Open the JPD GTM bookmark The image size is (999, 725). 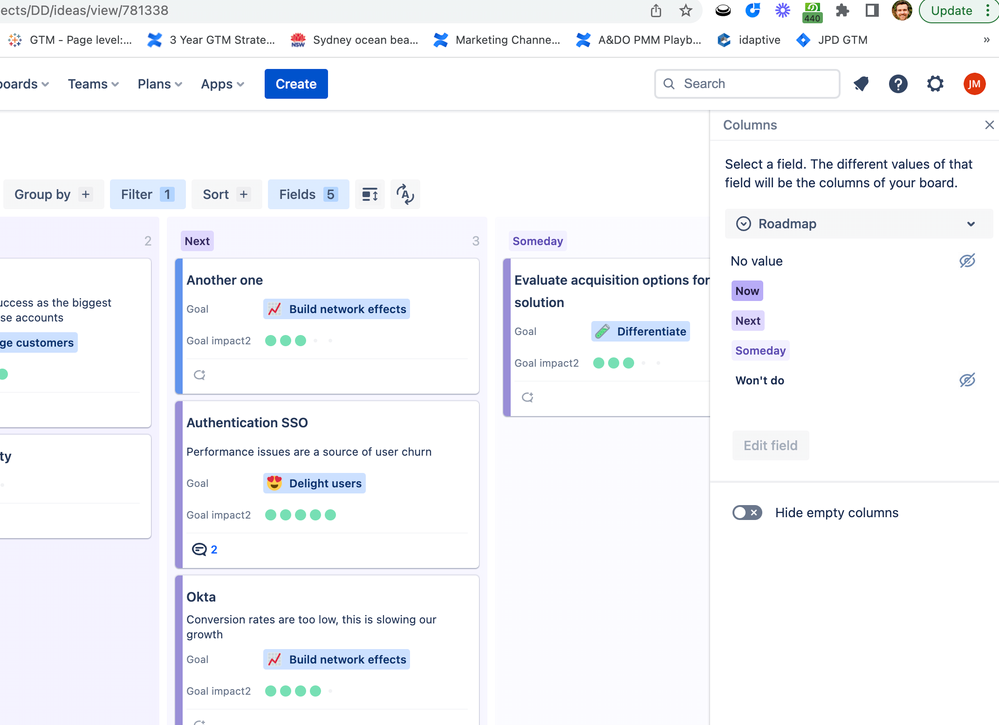tap(831, 40)
